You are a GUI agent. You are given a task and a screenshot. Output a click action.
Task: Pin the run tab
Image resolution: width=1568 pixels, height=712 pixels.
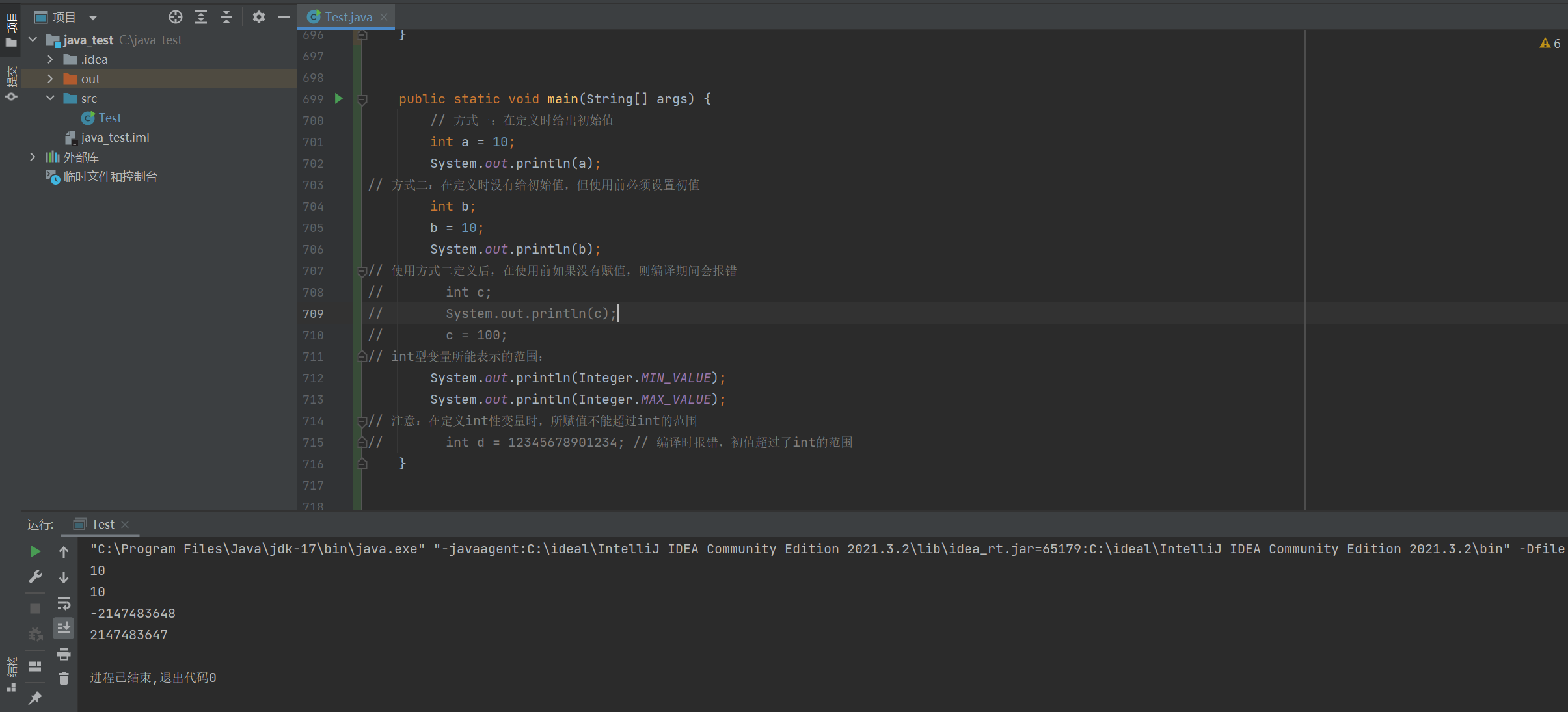[x=36, y=698]
